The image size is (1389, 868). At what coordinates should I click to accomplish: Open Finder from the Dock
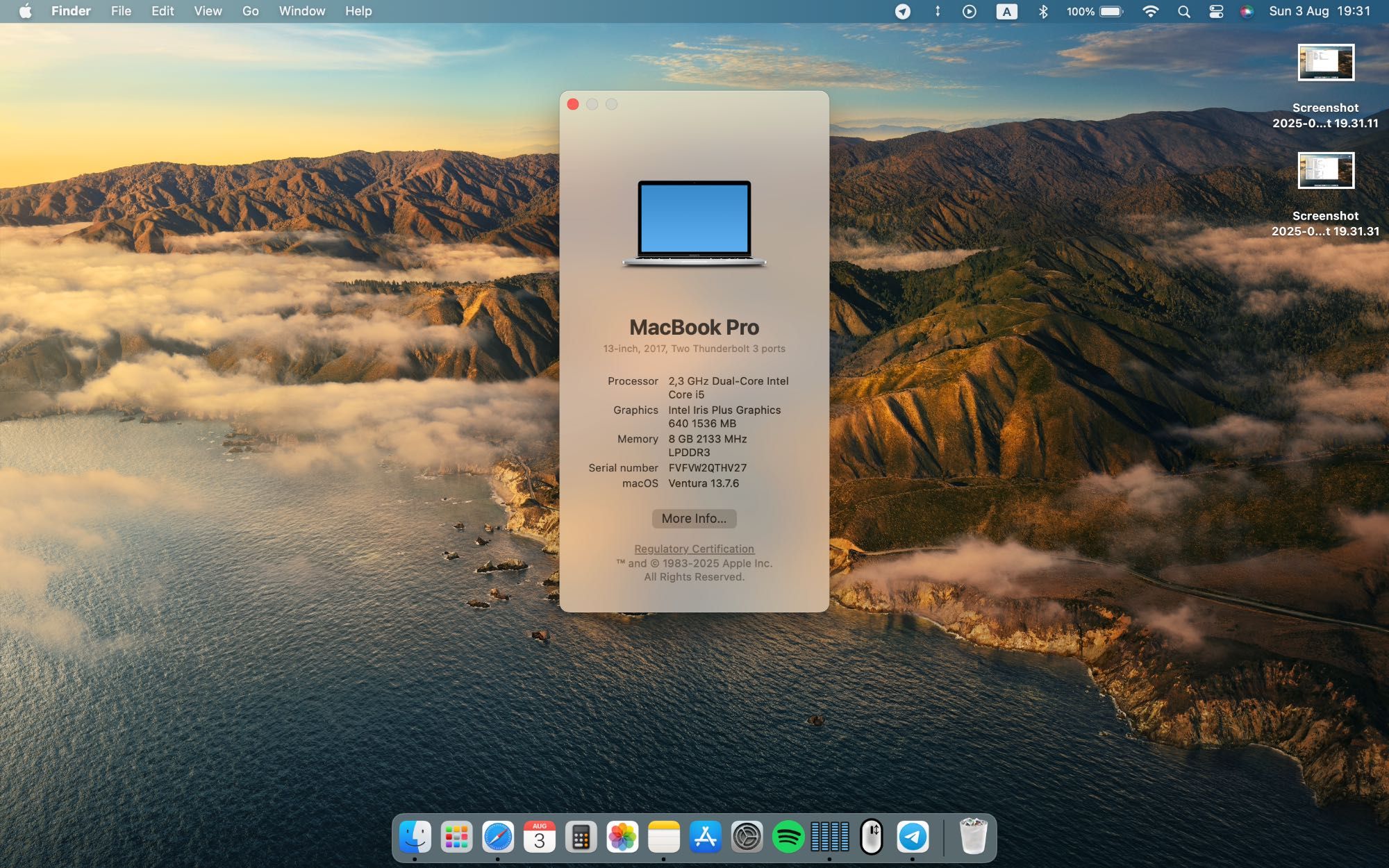click(415, 837)
